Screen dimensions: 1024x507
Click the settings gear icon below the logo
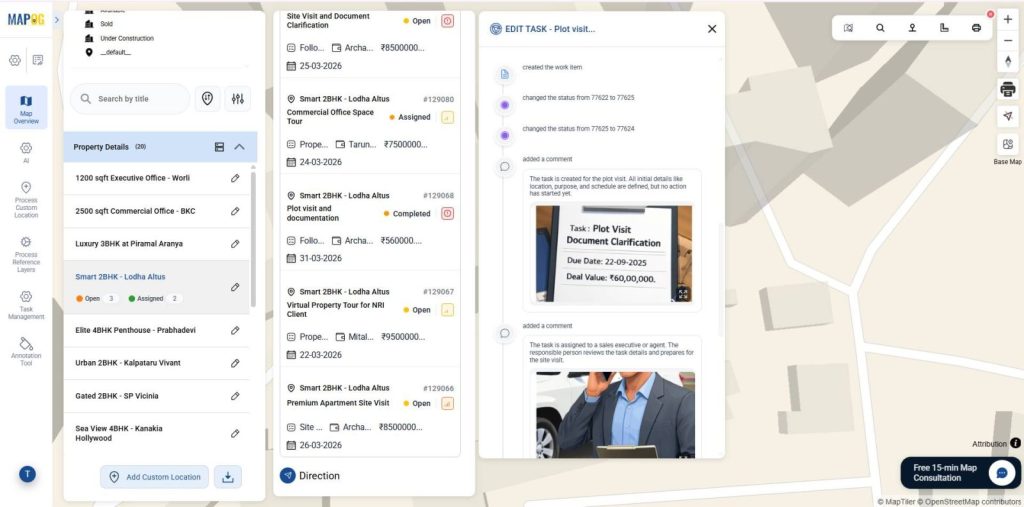14,60
